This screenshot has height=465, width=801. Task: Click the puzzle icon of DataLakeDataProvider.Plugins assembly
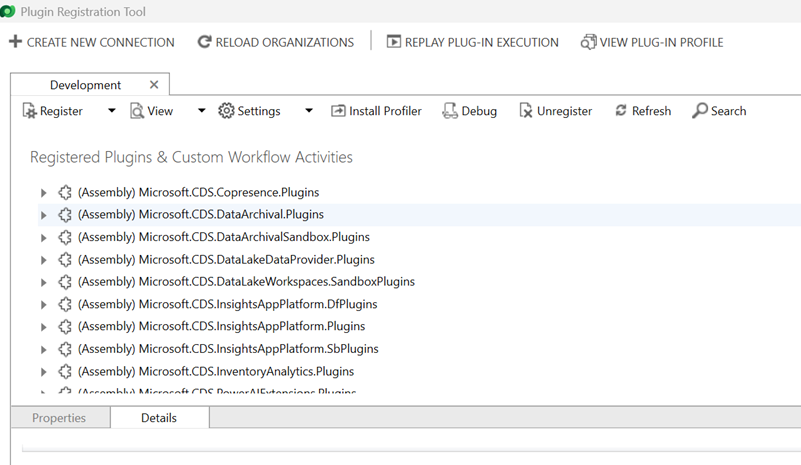point(64,260)
